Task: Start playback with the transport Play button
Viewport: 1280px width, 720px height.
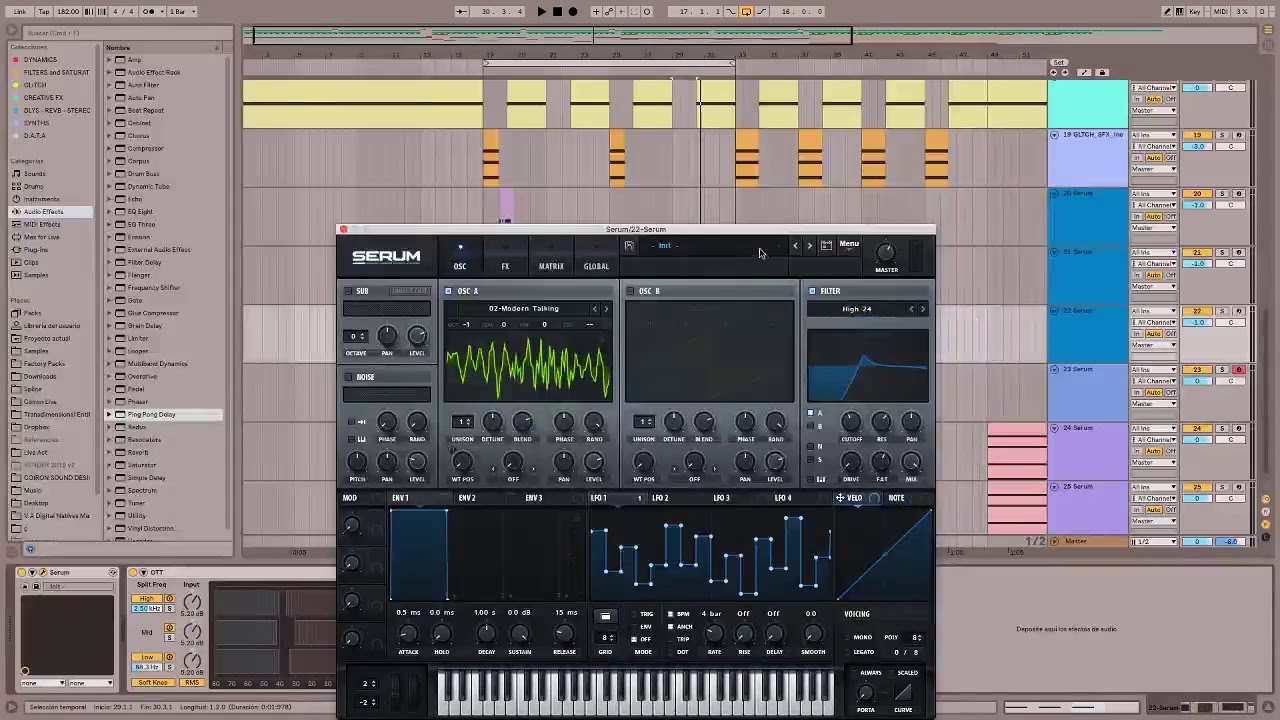Action: point(541,12)
